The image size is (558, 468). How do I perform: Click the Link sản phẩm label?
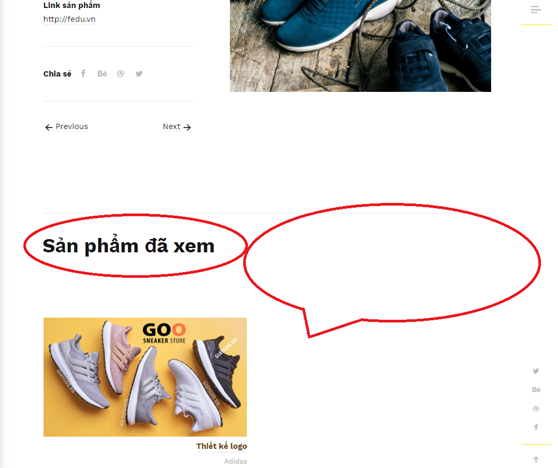72,5
